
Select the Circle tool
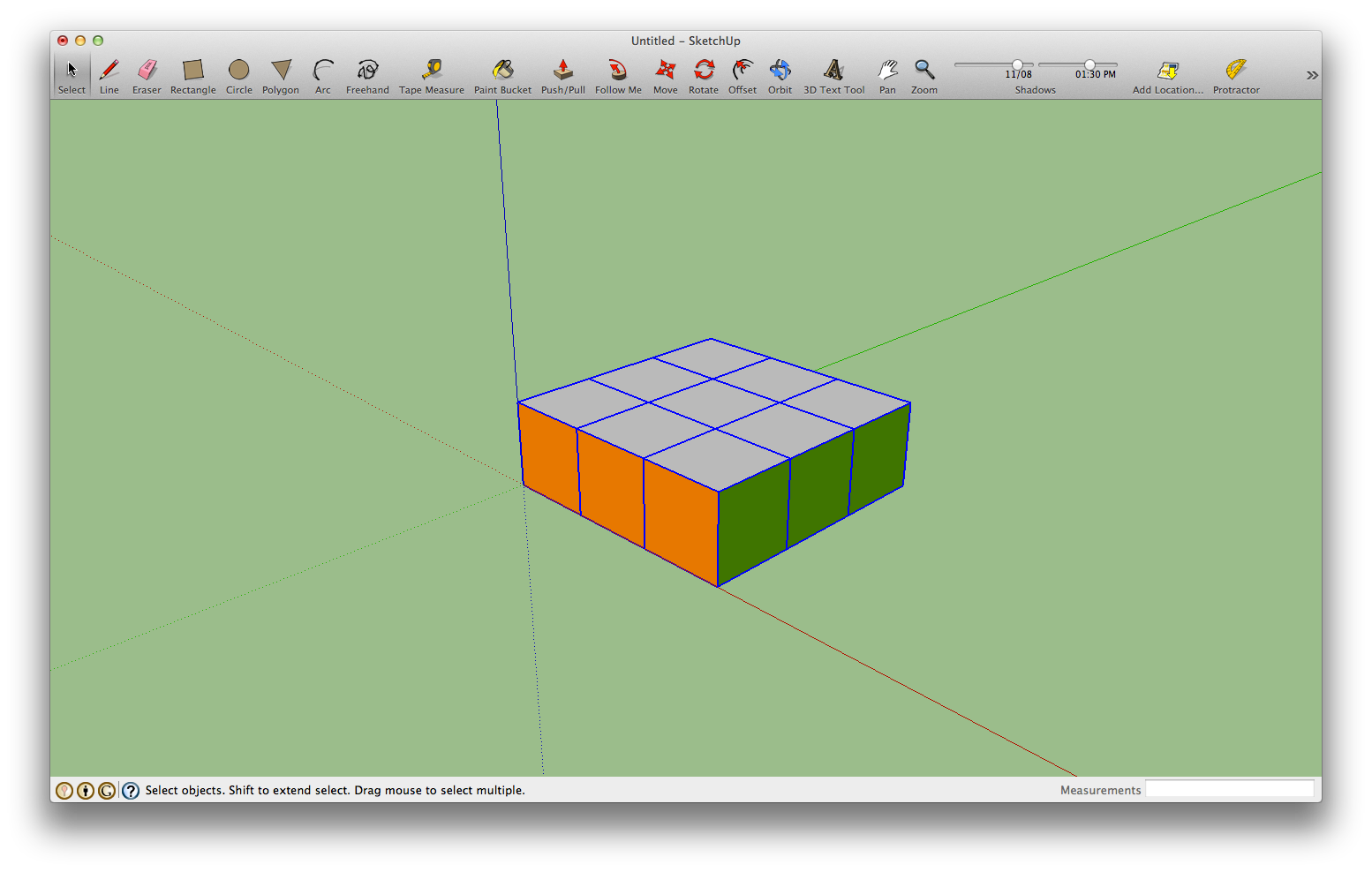click(238, 71)
